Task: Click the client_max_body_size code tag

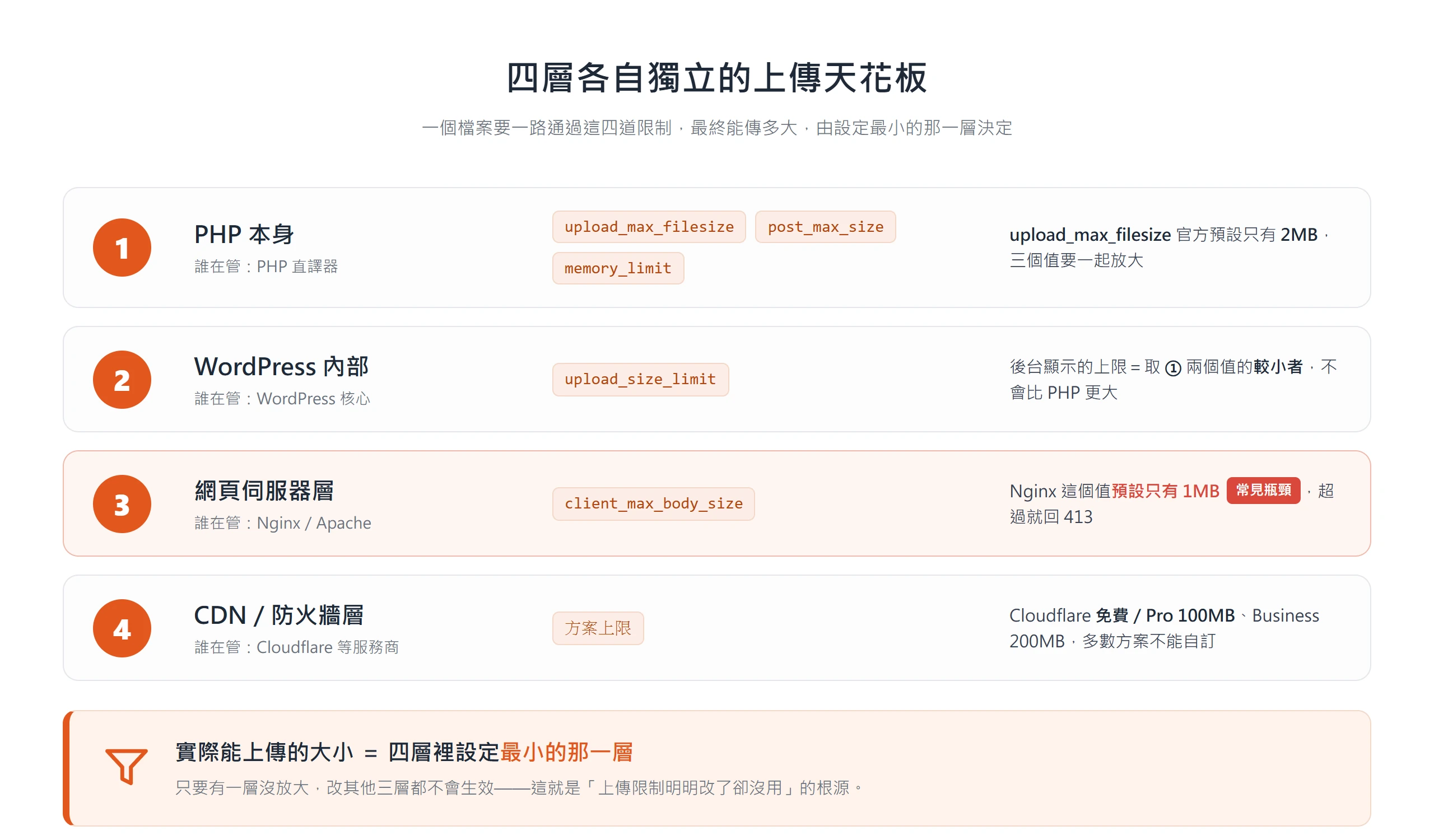Action: 653,504
